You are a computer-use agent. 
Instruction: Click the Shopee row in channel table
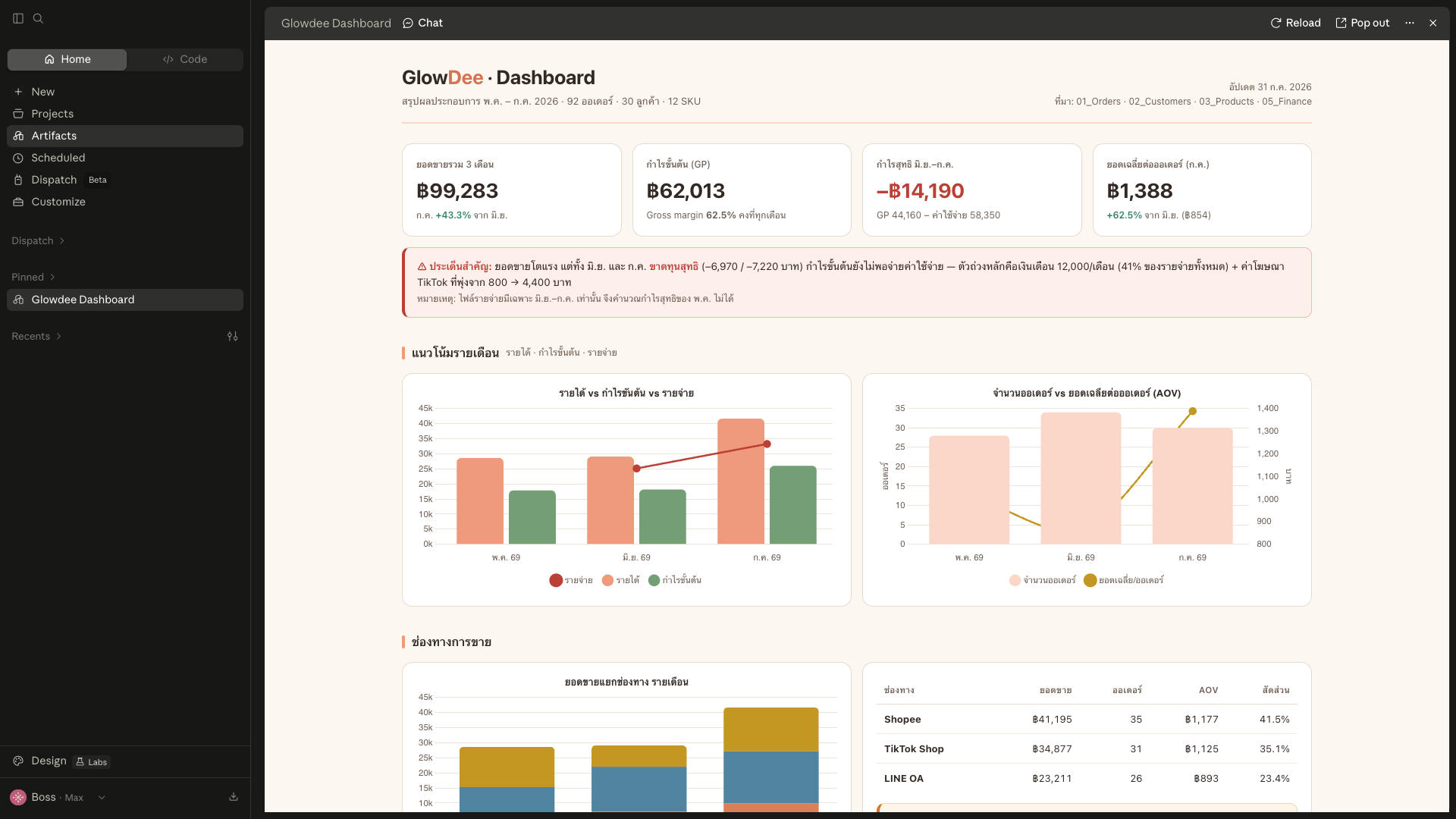click(1087, 720)
